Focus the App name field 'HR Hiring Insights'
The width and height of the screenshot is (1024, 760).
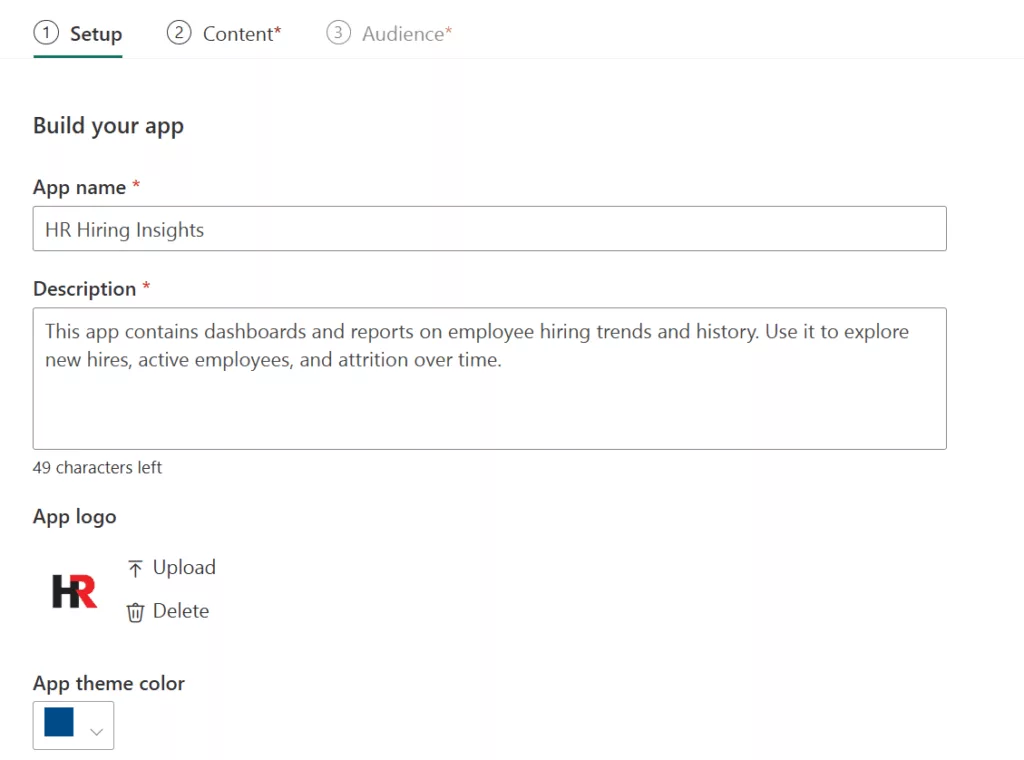[489, 229]
